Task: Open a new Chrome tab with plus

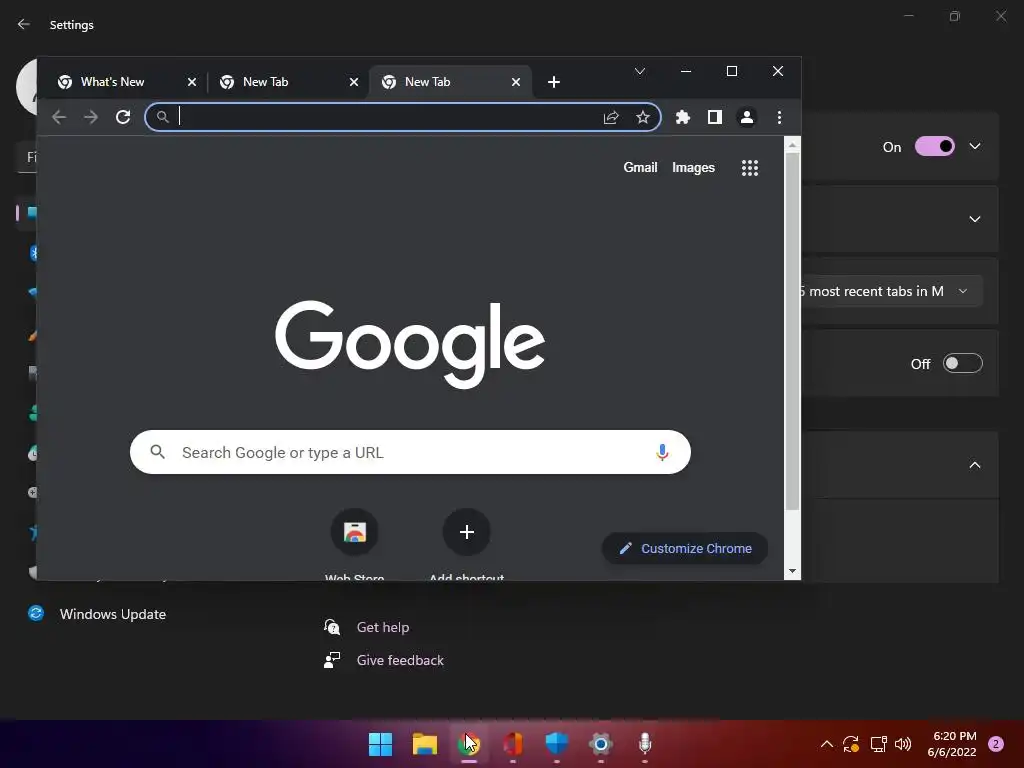Action: point(554,82)
